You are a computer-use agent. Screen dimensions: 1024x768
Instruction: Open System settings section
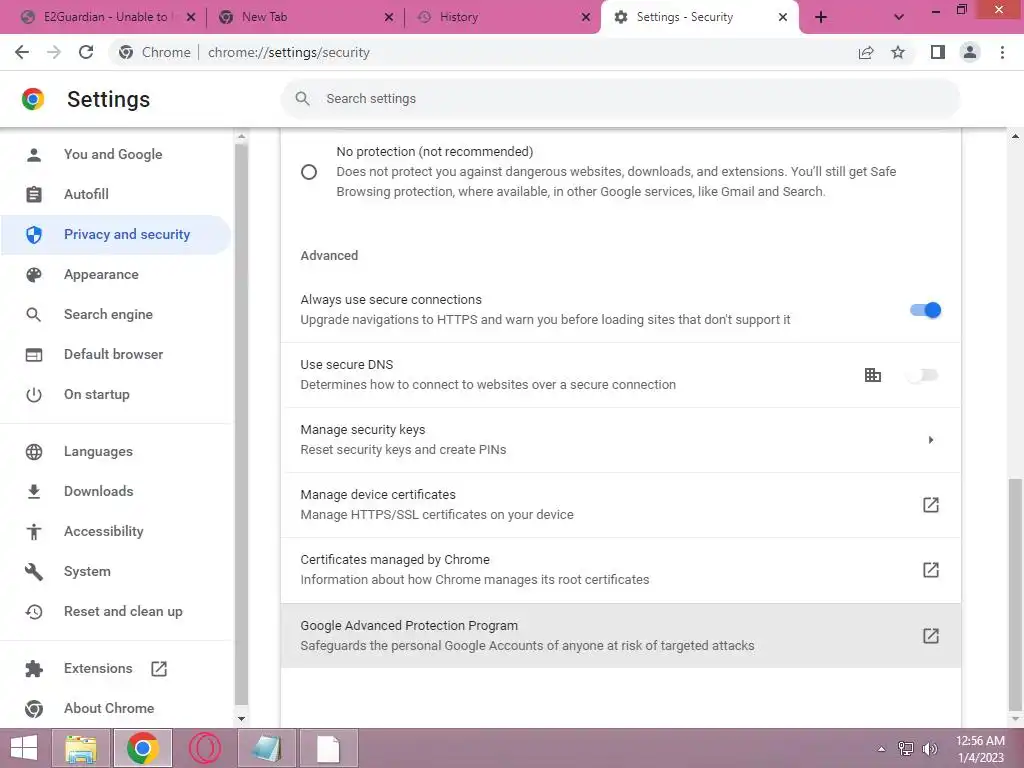pyautogui.click(x=116, y=571)
